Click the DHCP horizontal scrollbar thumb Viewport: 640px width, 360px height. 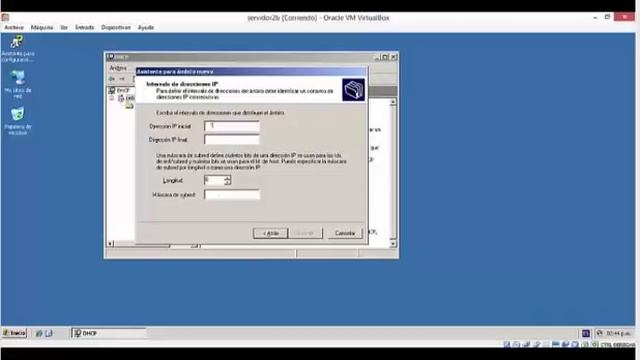[x=142, y=245]
